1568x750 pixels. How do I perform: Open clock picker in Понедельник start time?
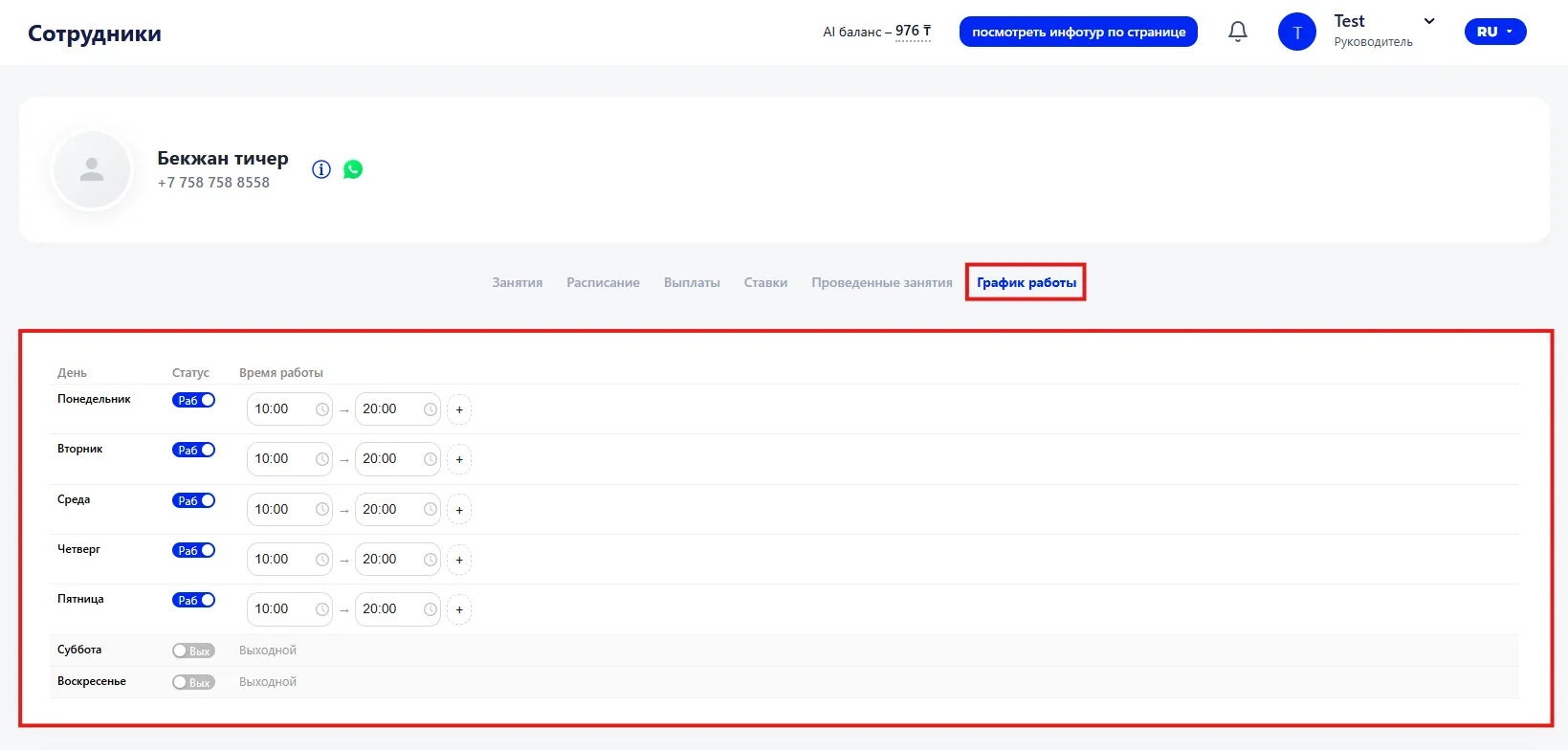[x=322, y=409]
